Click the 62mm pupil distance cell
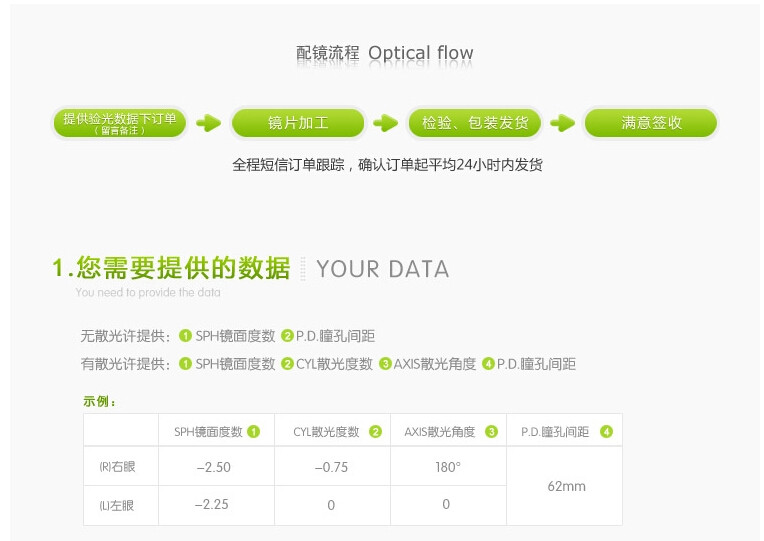This screenshot has height=541, width=764. [x=566, y=486]
